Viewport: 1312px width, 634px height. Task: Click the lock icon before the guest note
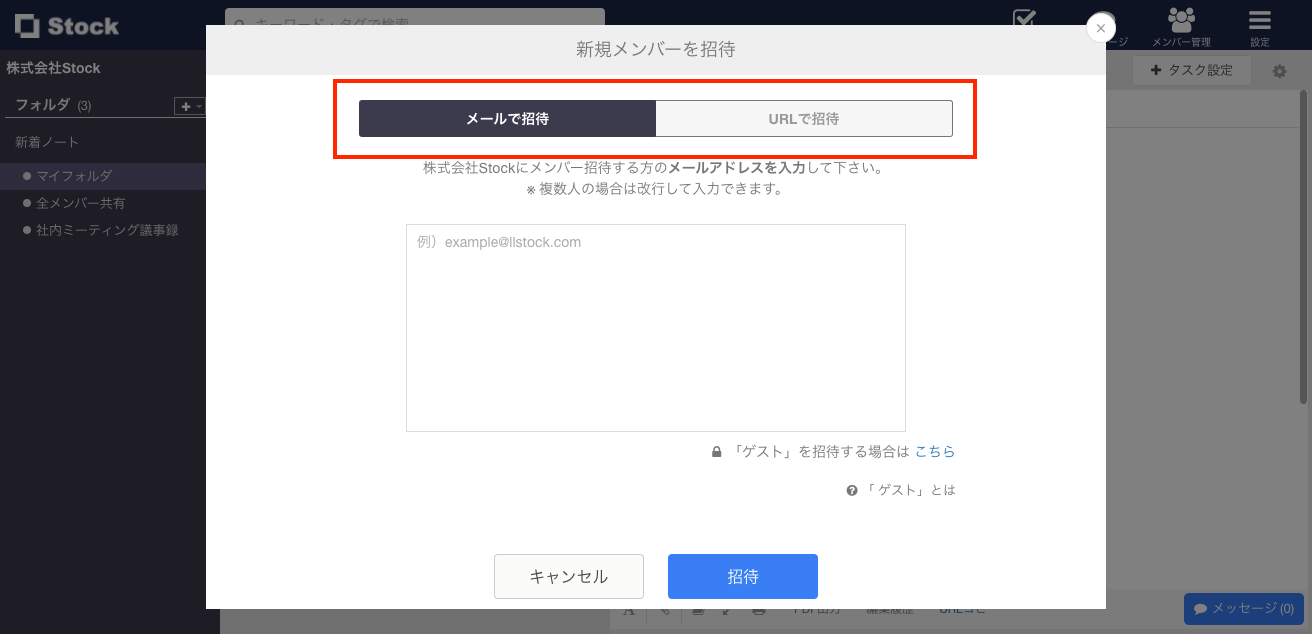click(716, 451)
